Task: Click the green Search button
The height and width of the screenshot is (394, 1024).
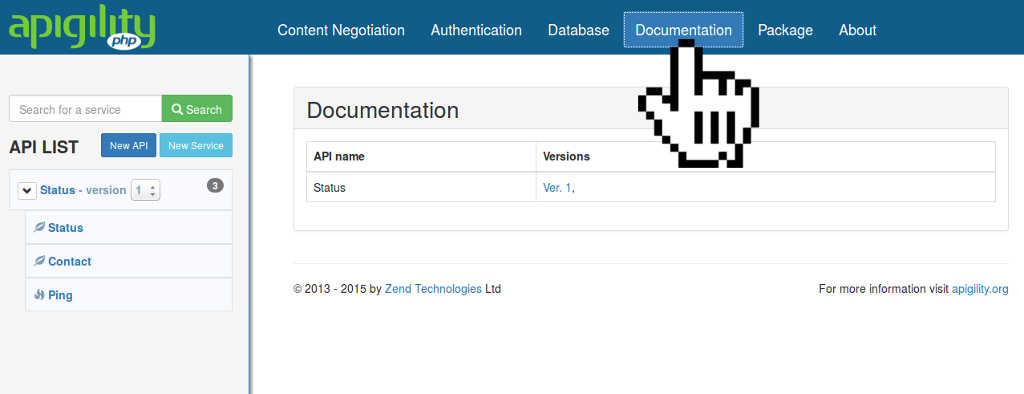Action: 197,109
